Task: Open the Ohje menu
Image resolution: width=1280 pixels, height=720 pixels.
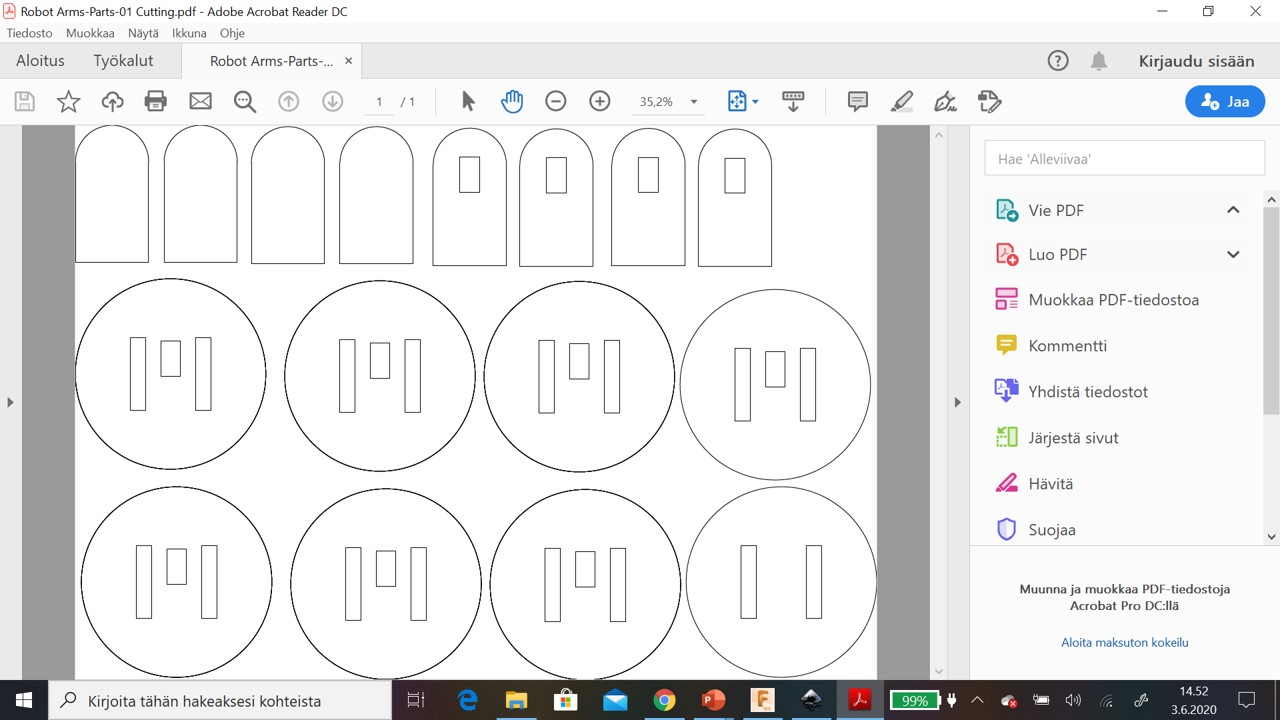Action: tap(232, 33)
